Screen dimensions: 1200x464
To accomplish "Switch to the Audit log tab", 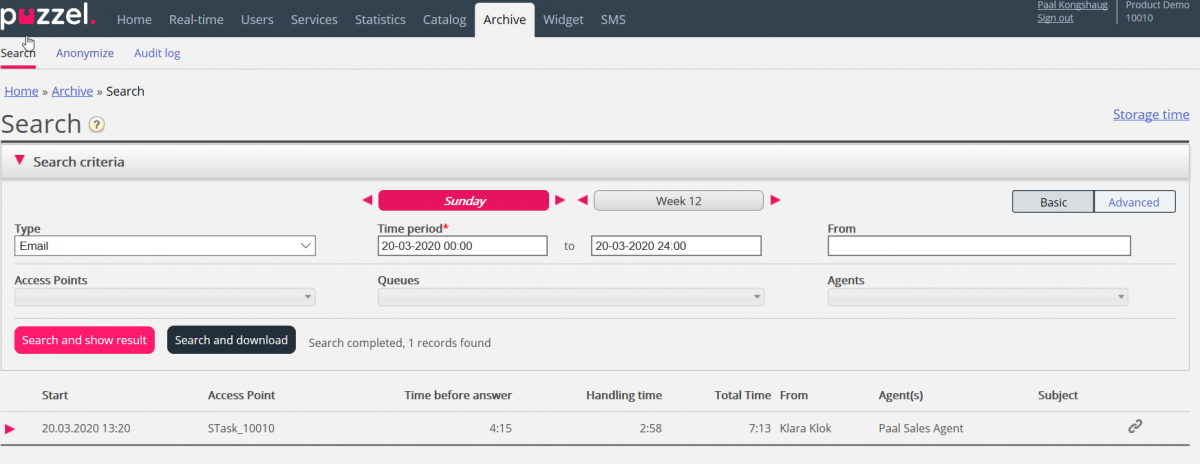I will [157, 53].
